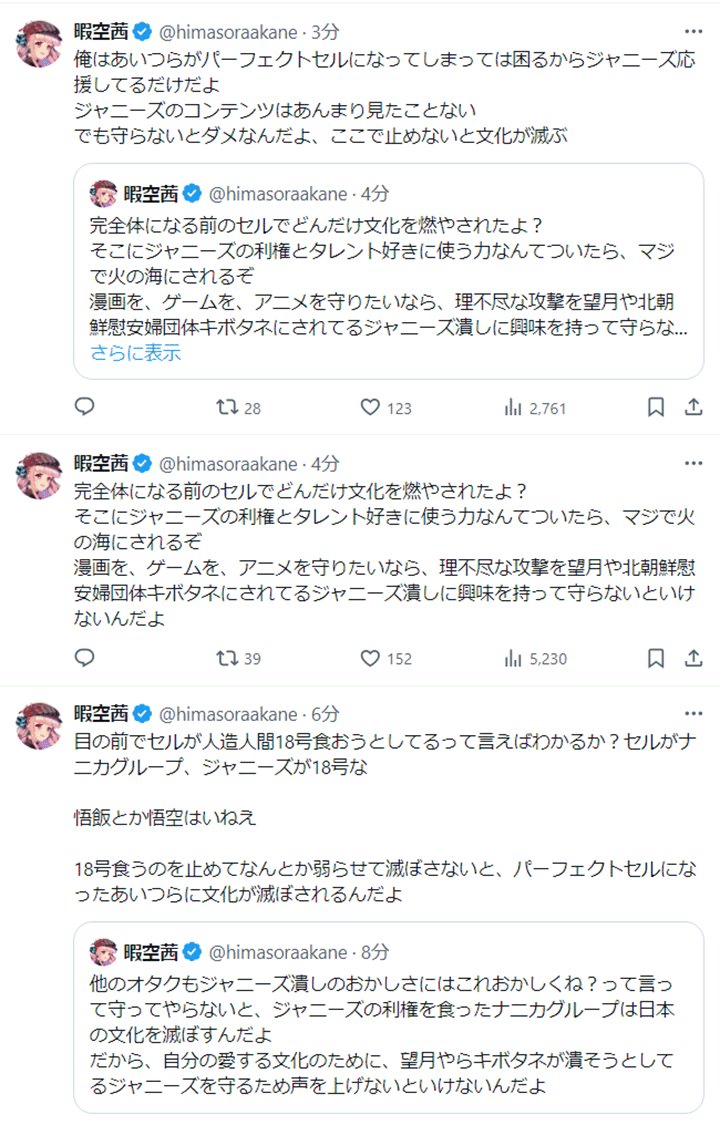Share the first tweet
This screenshot has height=1125, width=720.
[693, 407]
